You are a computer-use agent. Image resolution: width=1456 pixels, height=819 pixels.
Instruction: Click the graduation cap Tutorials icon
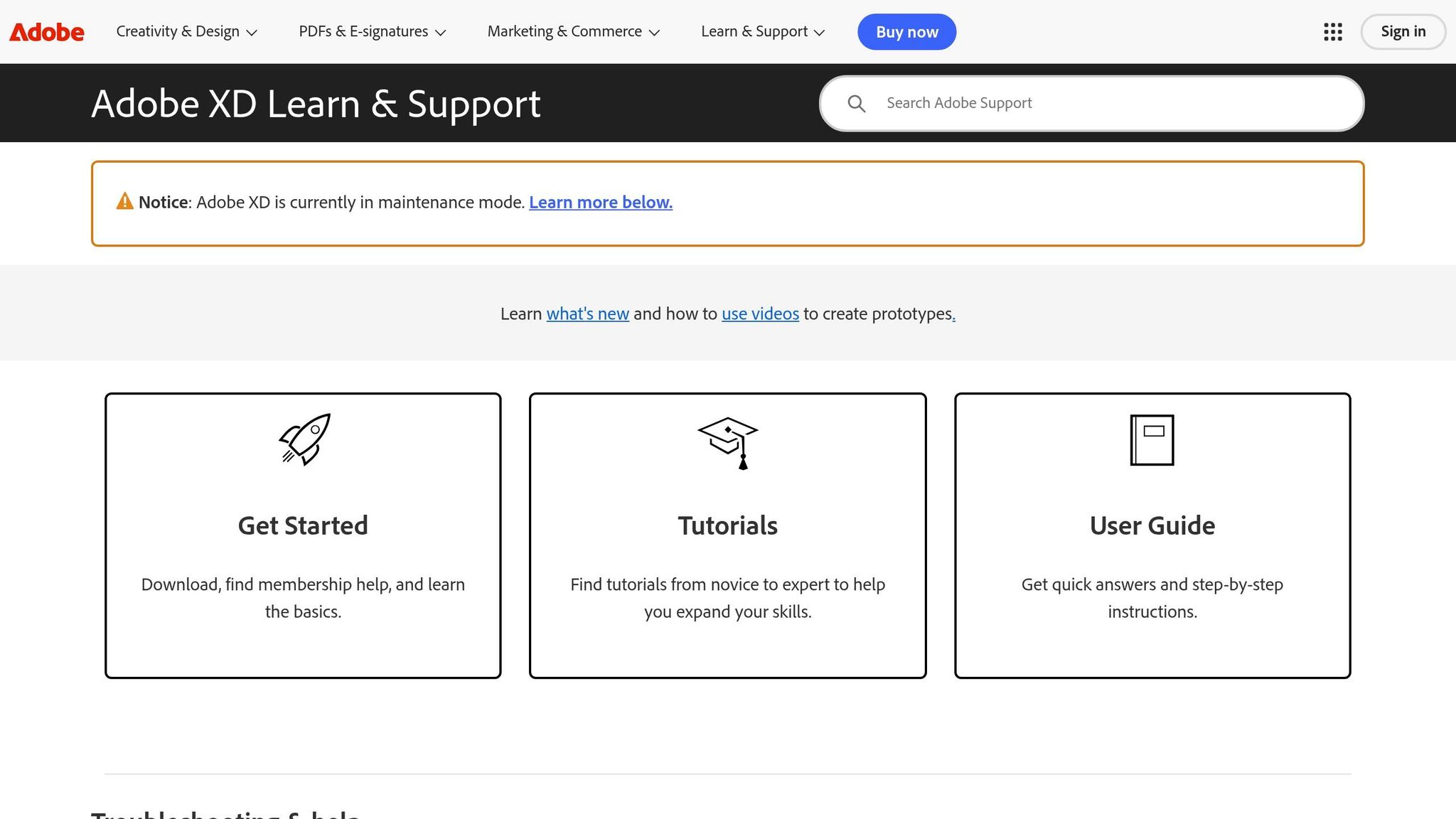[x=728, y=443]
